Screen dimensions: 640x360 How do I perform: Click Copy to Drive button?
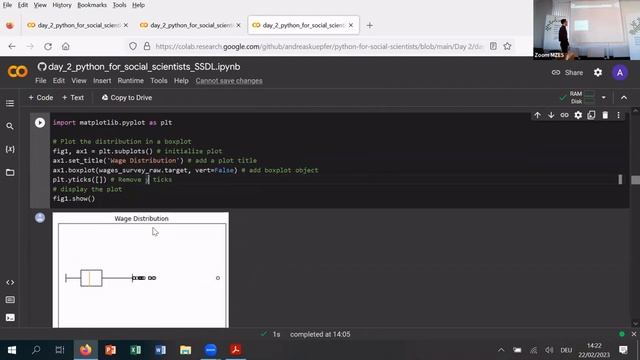[x=127, y=98]
